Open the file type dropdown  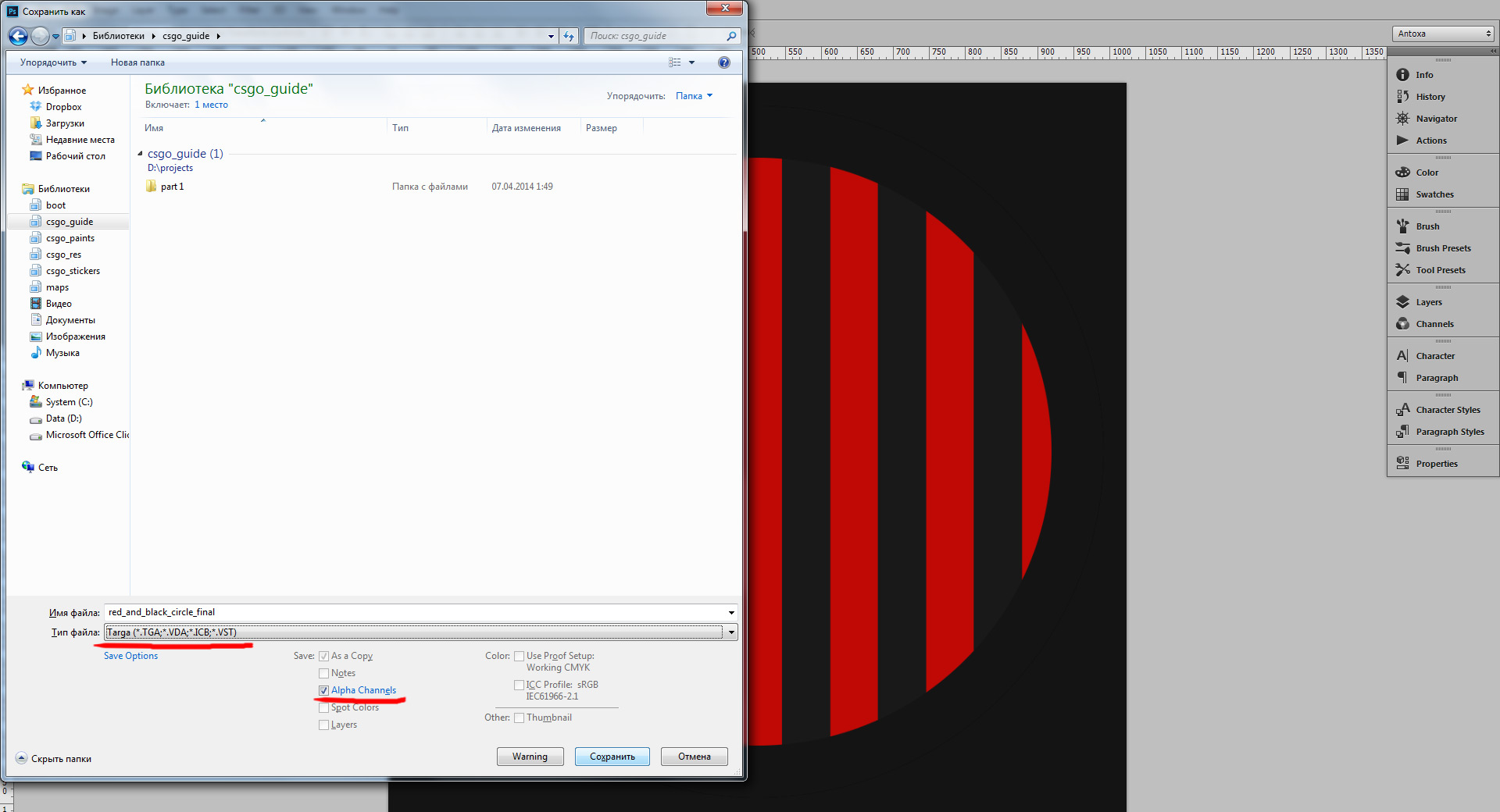pos(731,632)
